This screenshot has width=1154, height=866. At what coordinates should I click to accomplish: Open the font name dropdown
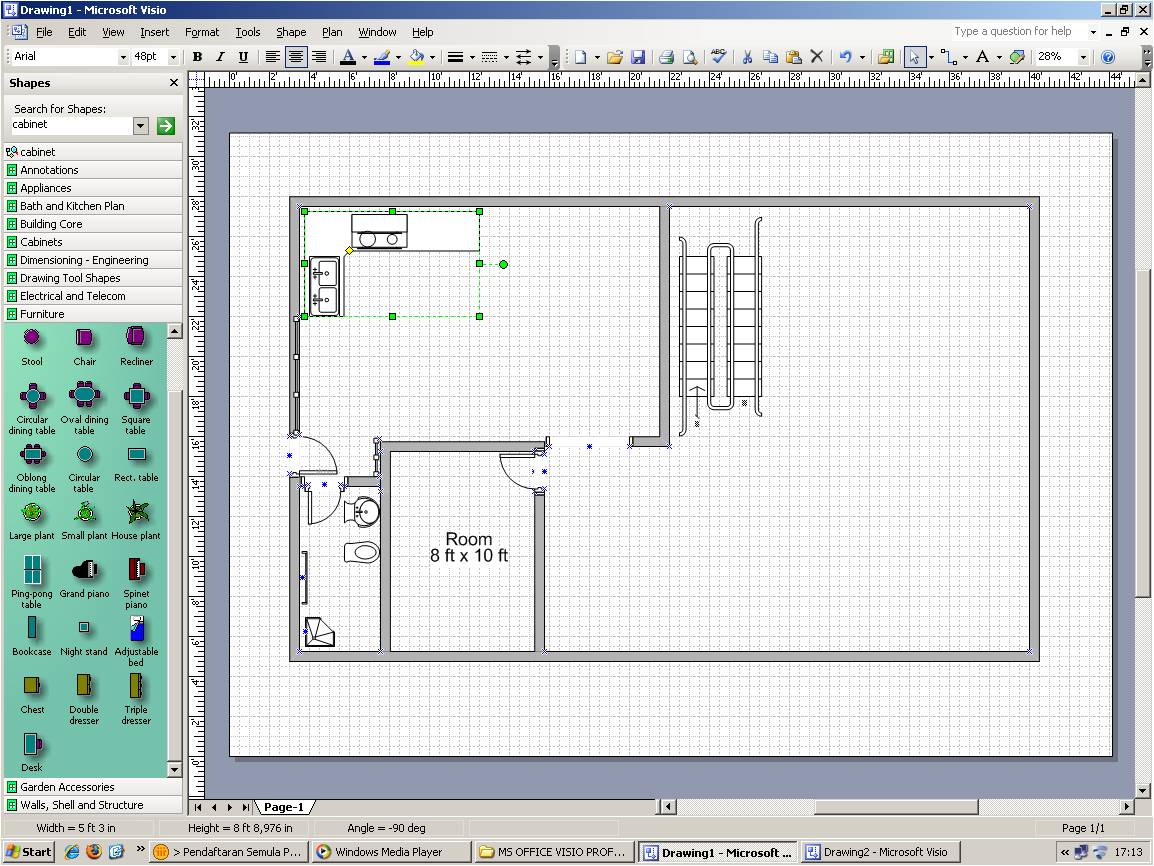(x=123, y=57)
